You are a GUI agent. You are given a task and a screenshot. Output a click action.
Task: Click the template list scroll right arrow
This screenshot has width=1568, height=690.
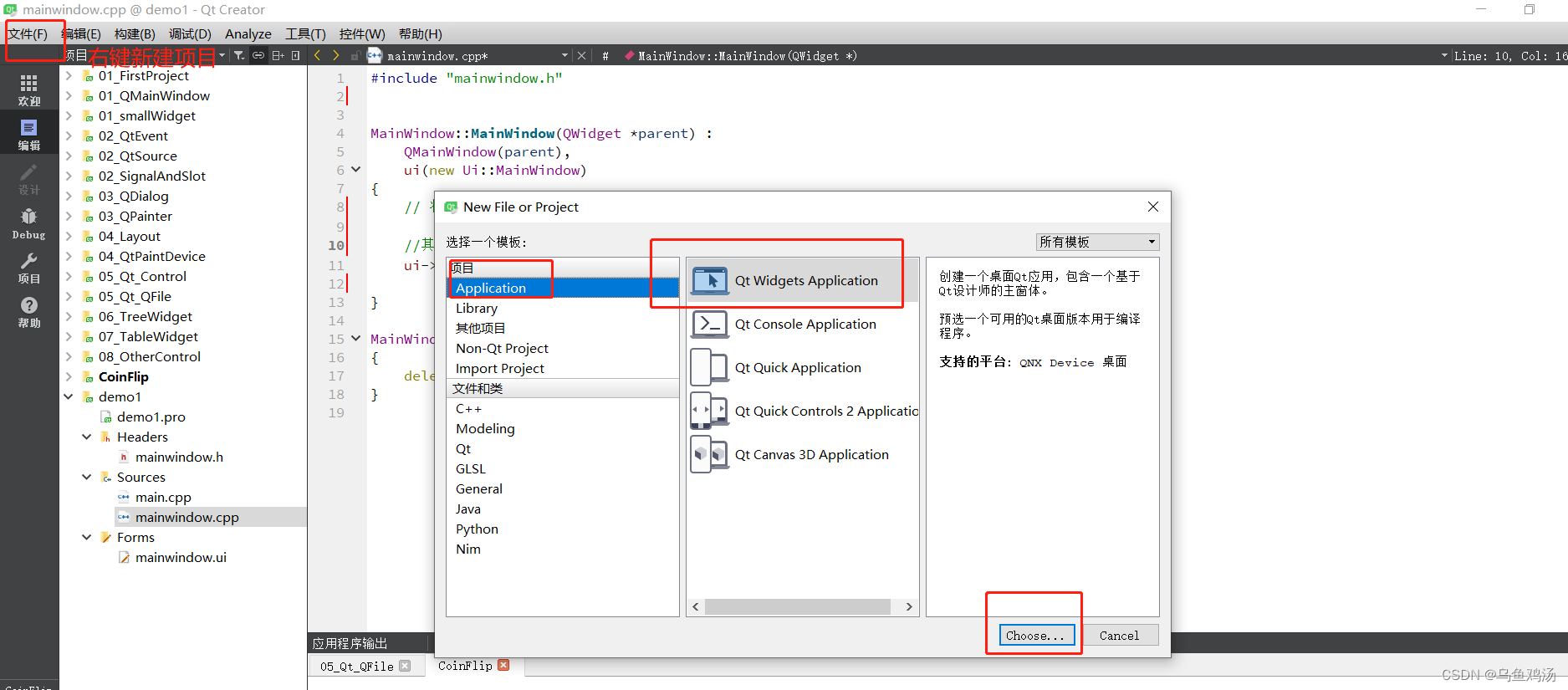pos(909,606)
